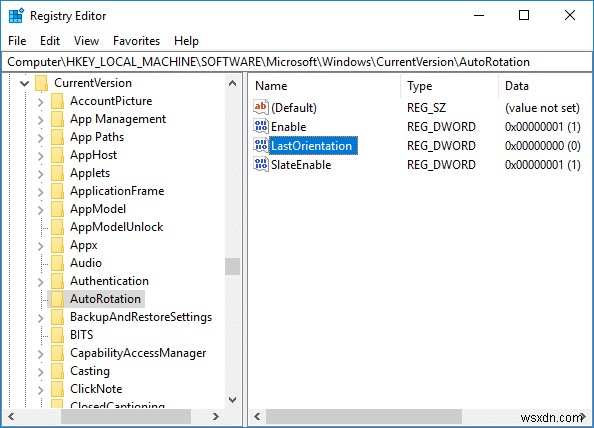Click the values pane scroll left arrow
The image size is (594, 428).
(x=257, y=417)
